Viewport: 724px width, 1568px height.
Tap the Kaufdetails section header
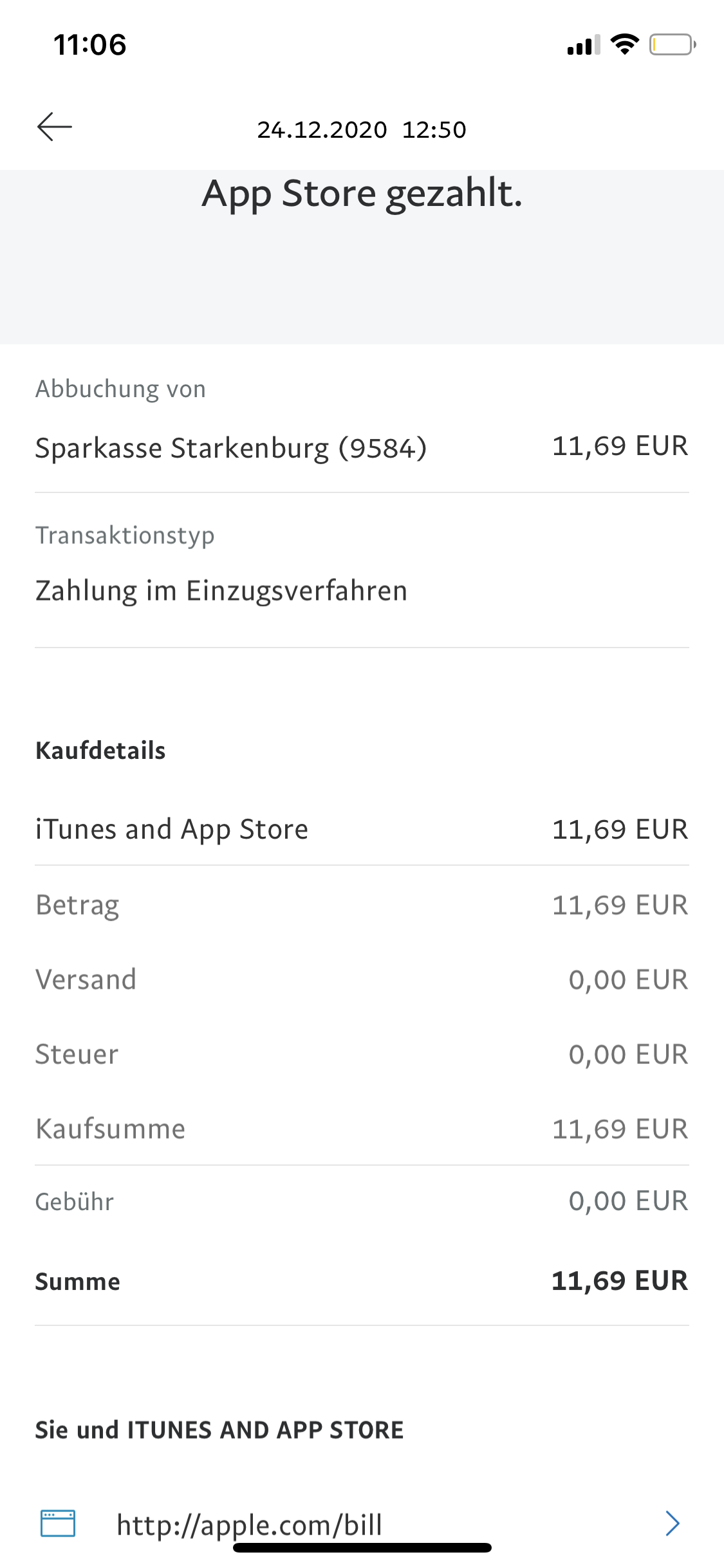click(100, 751)
